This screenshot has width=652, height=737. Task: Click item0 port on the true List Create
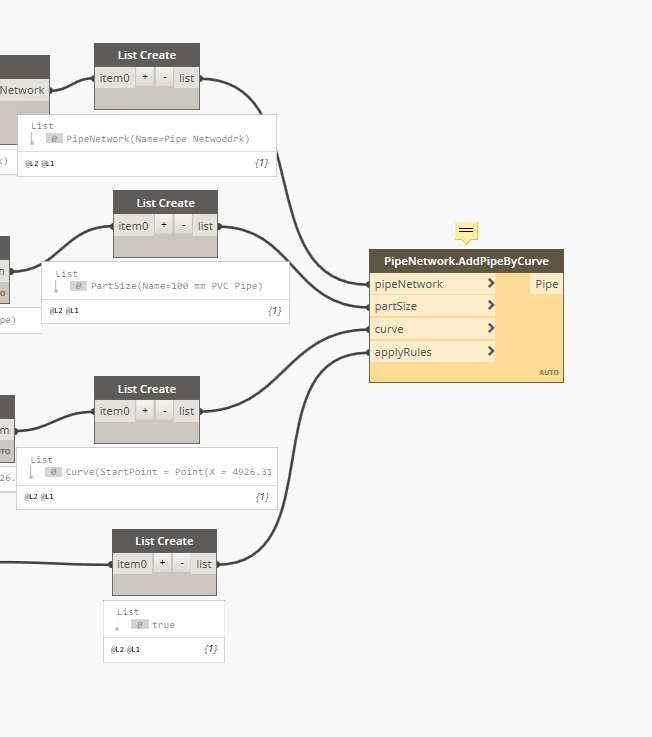[x=132, y=564]
